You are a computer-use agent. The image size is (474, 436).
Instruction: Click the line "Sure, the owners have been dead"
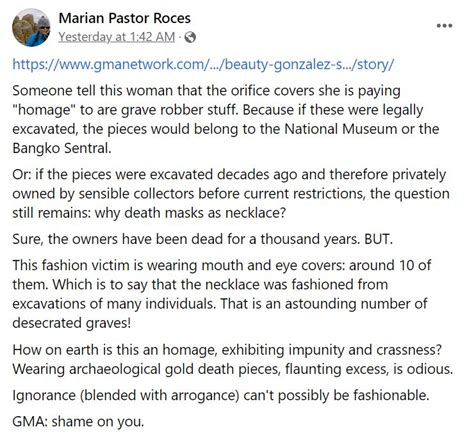tap(202, 239)
